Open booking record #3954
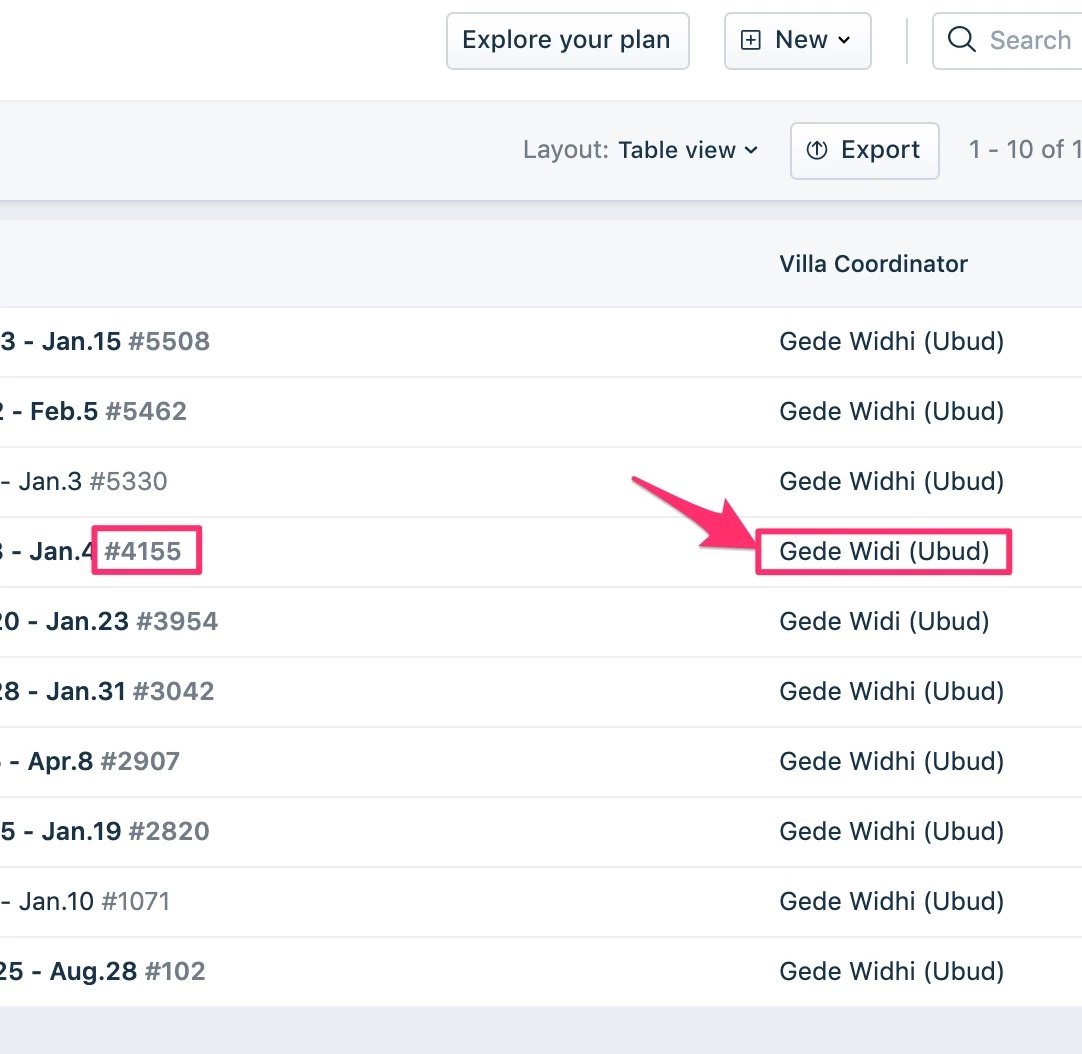 coord(177,621)
